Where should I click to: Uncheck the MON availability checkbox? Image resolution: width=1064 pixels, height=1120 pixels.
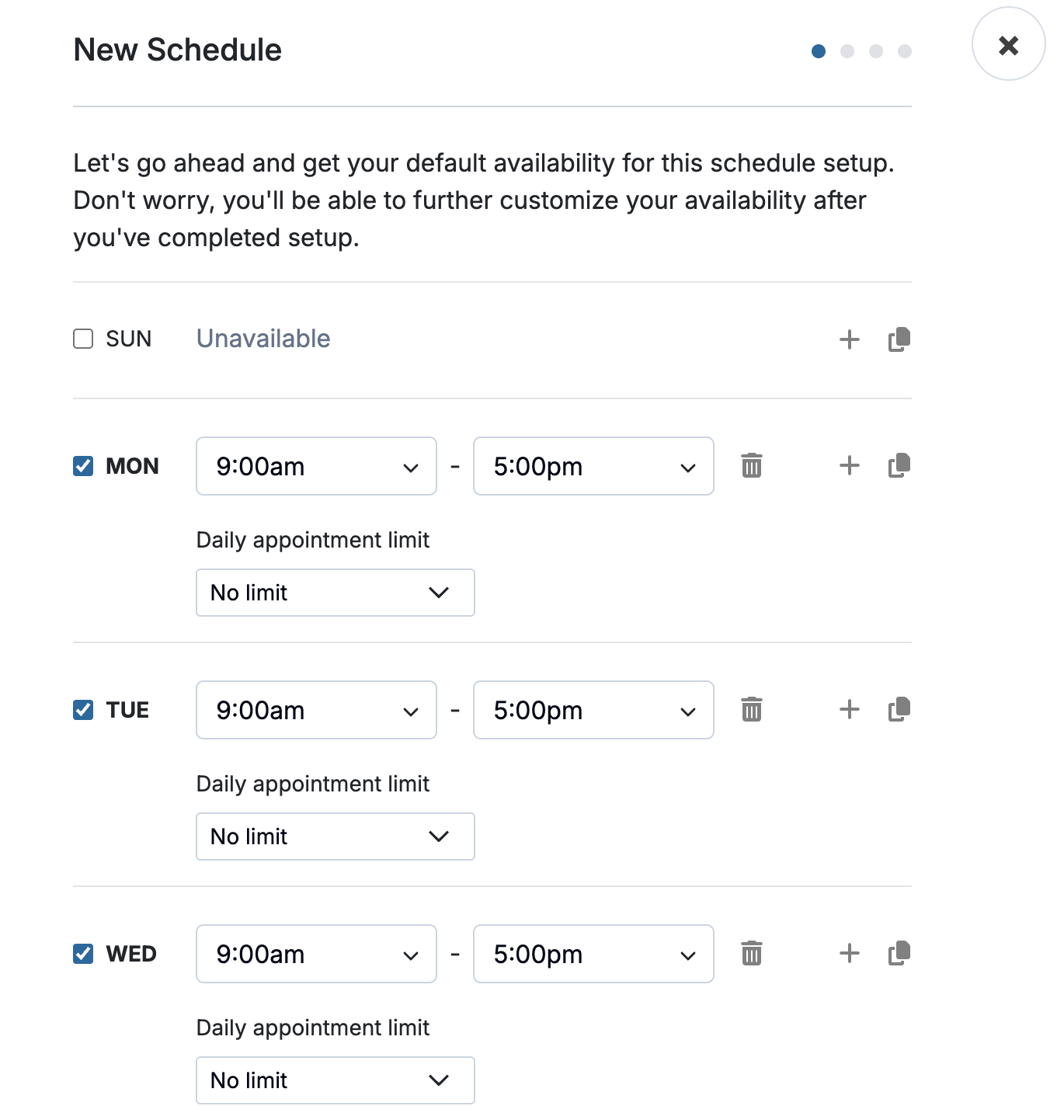tap(83, 466)
